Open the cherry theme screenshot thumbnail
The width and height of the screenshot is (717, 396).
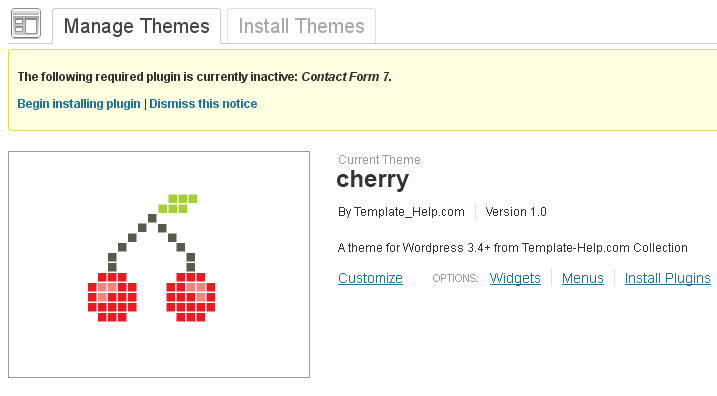(159, 264)
